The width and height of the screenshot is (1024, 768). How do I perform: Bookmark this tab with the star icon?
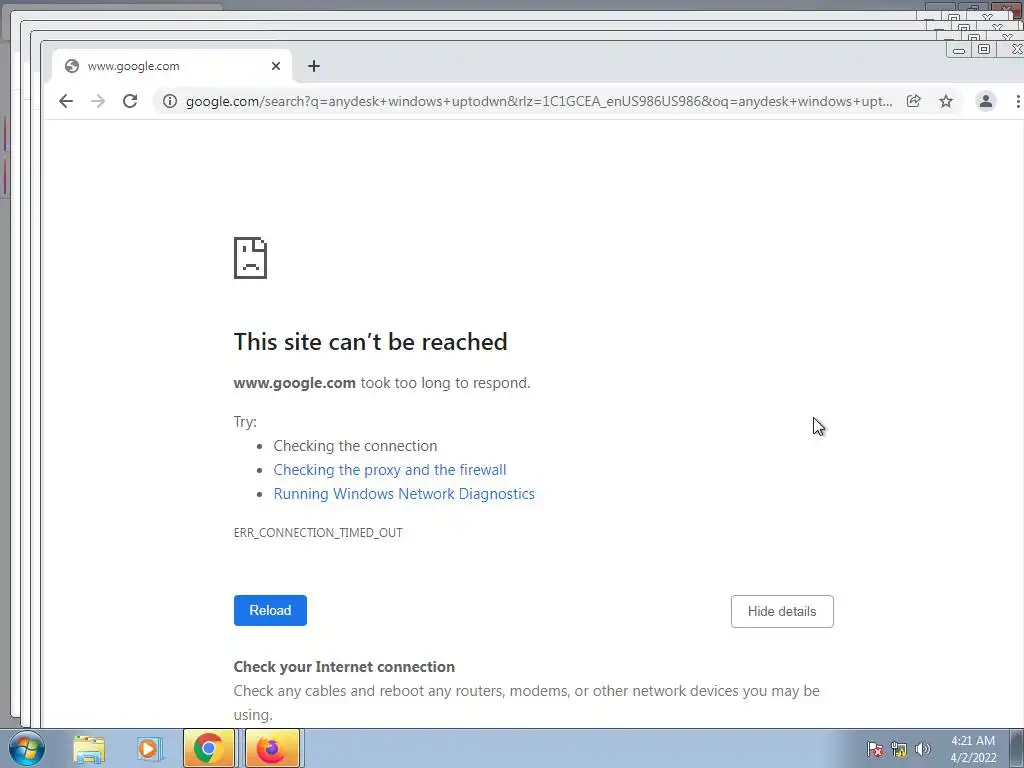(x=946, y=101)
